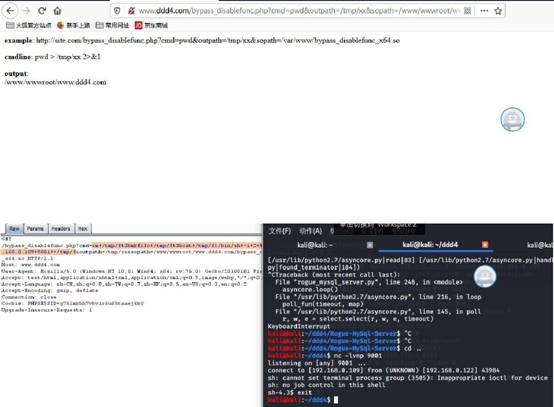
Task: Click the forward navigation arrow
Action: [x=26, y=11]
